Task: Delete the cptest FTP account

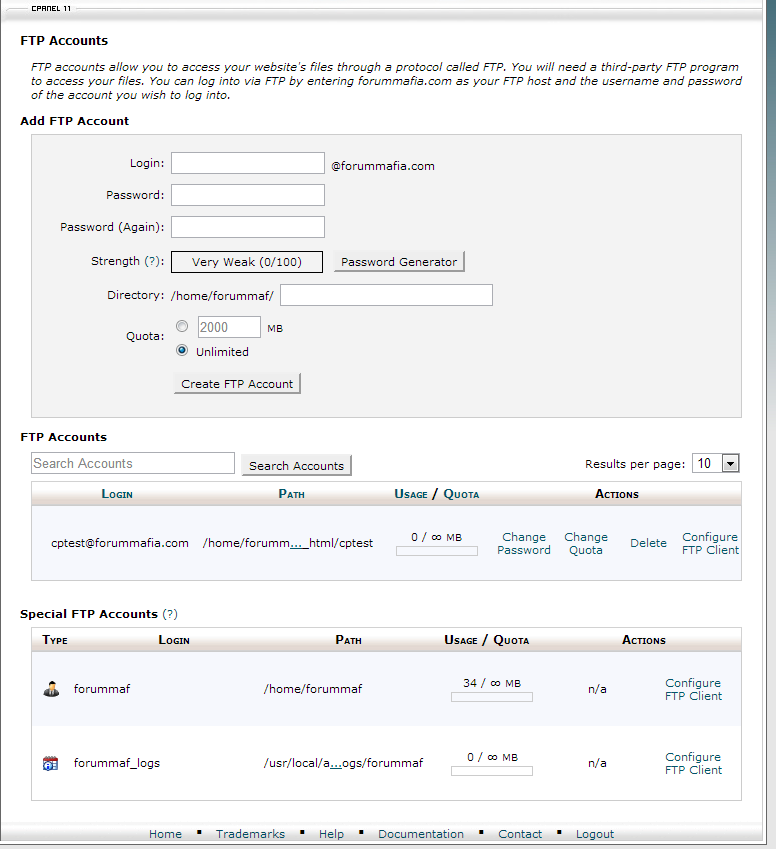Action: [648, 543]
